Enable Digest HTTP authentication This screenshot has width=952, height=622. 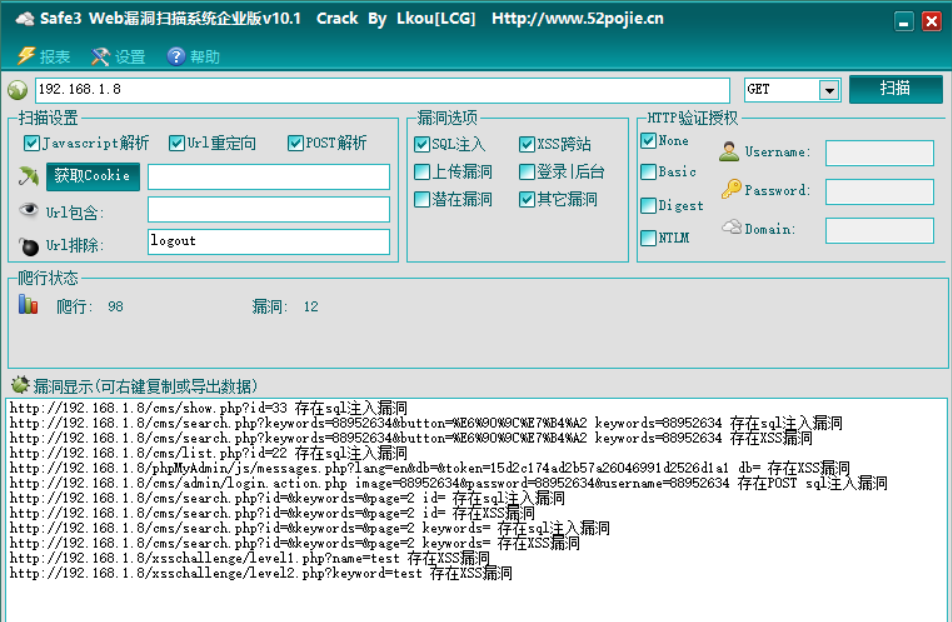coord(648,205)
